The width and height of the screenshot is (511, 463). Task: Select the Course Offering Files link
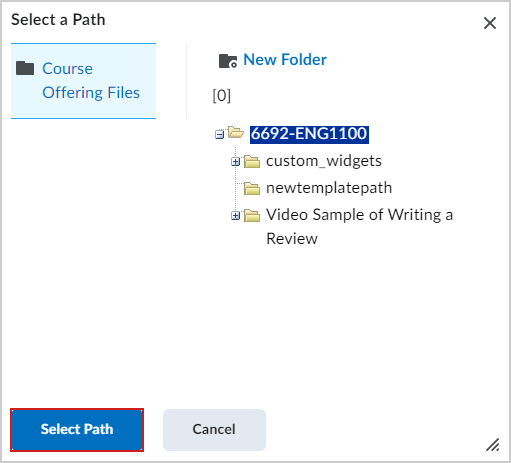tap(91, 80)
